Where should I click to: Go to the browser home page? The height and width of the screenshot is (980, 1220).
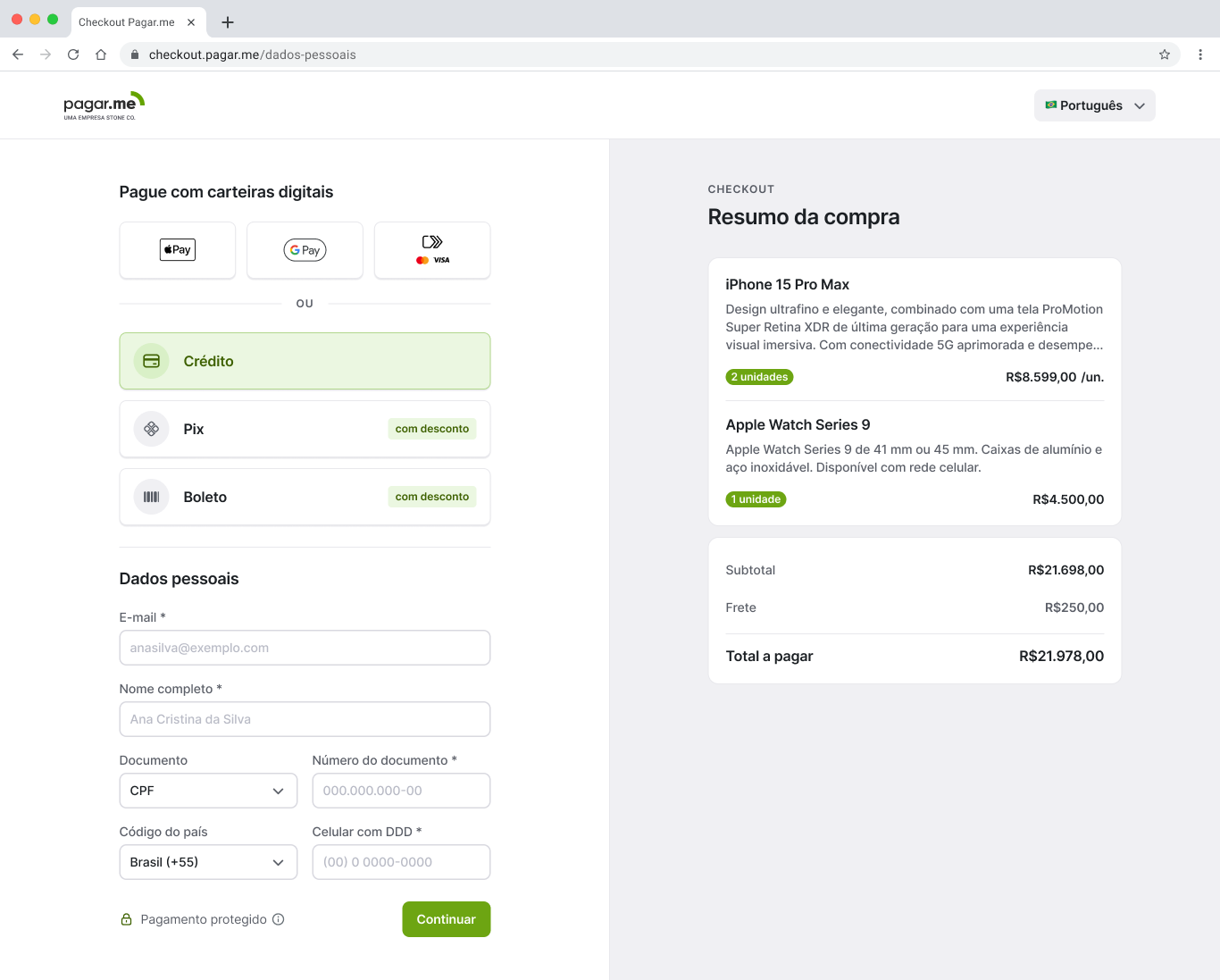tap(101, 54)
